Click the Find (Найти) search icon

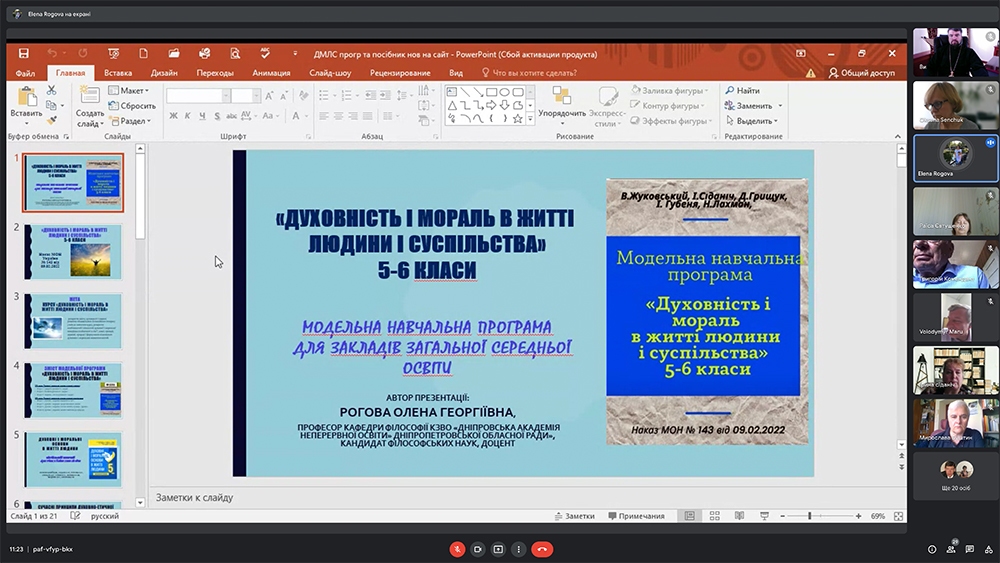click(x=730, y=91)
